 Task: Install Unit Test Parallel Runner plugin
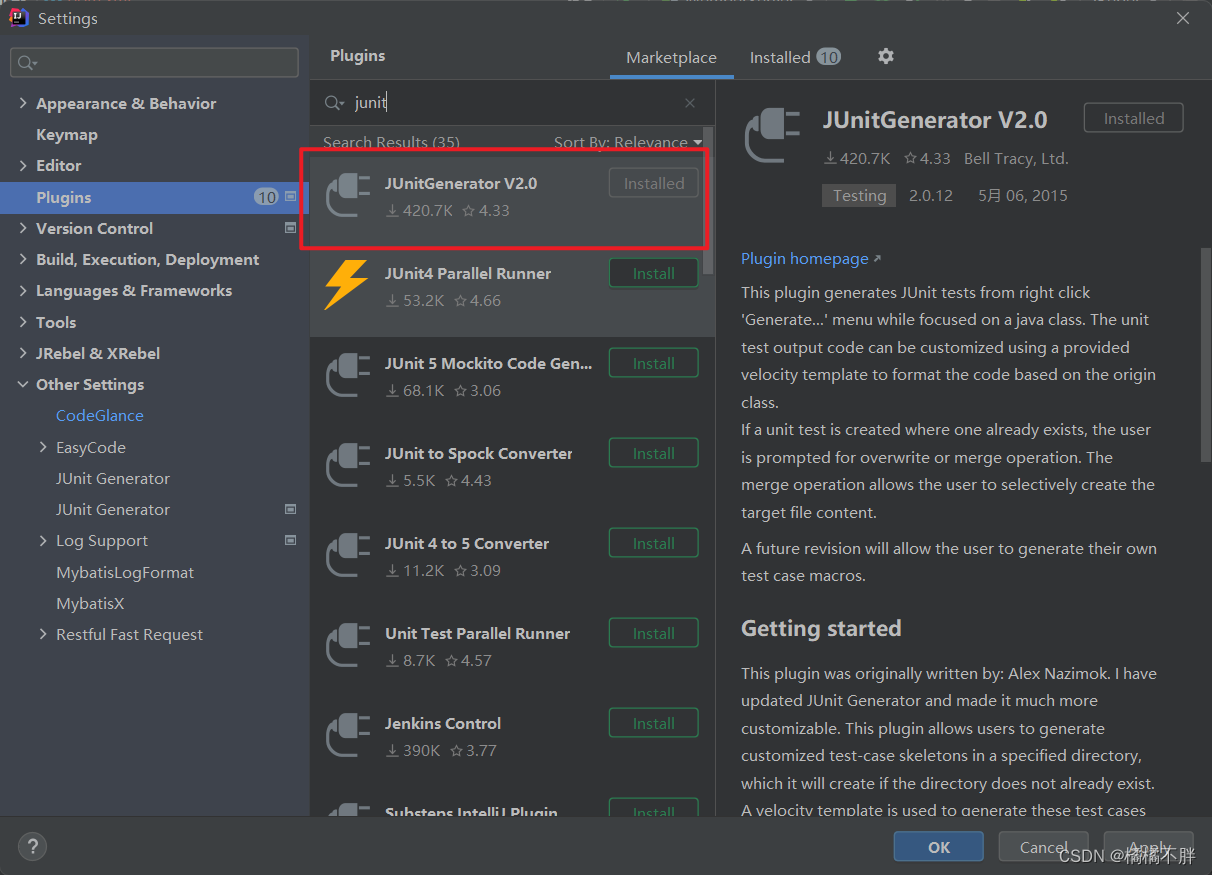click(x=654, y=633)
